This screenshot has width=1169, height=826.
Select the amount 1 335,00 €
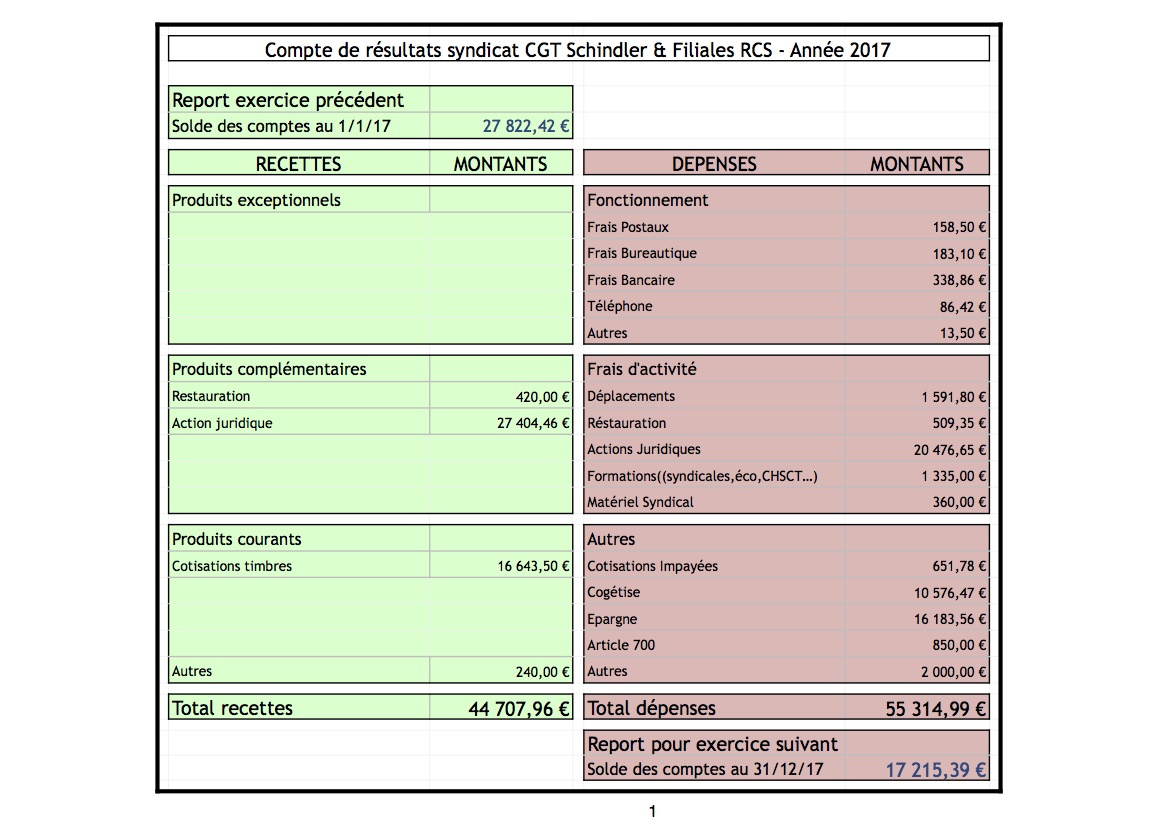[954, 476]
